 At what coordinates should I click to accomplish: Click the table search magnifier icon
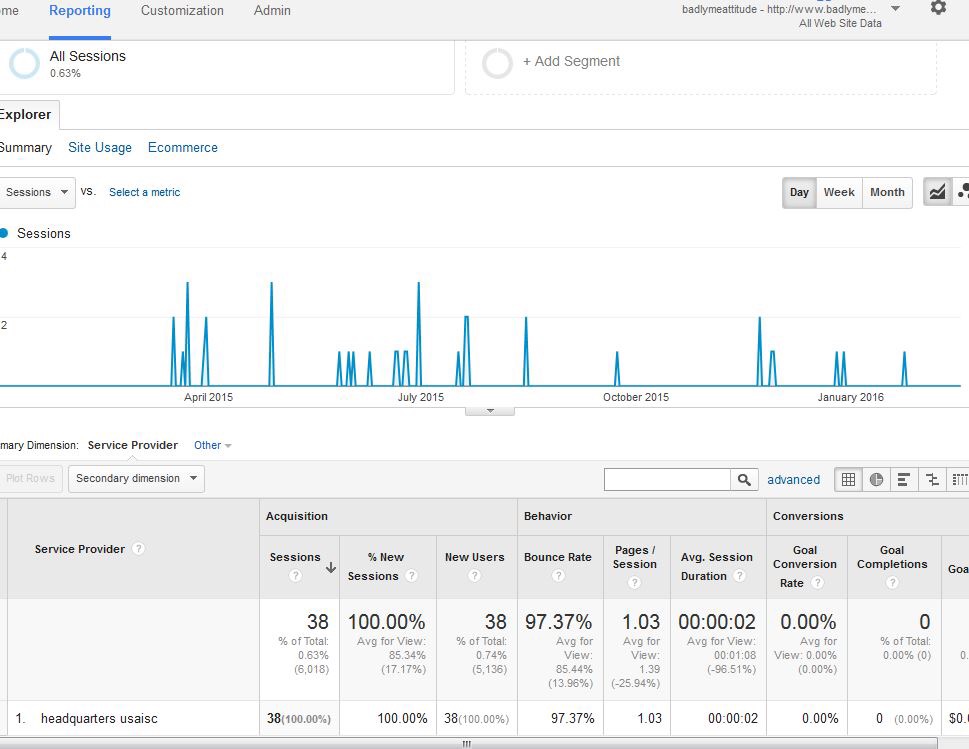tap(744, 480)
